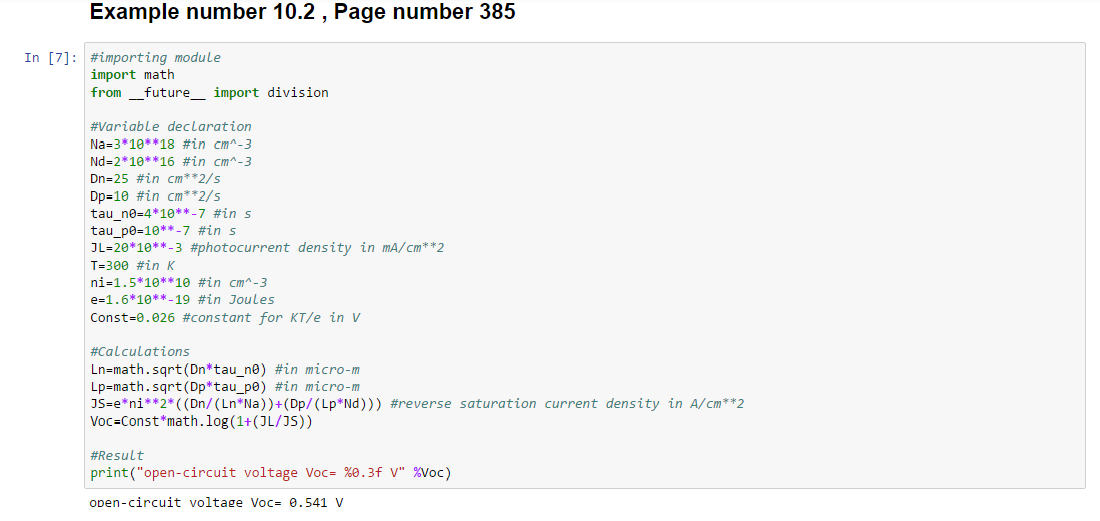1100x521 pixels.
Task: Click the Nd=2*10**16 assignment line
Action: (170, 161)
